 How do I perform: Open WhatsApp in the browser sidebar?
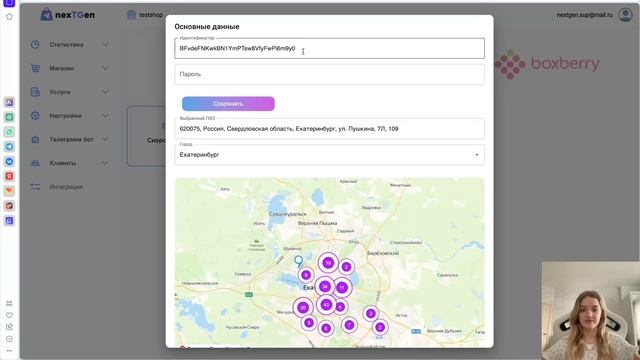click(9, 132)
